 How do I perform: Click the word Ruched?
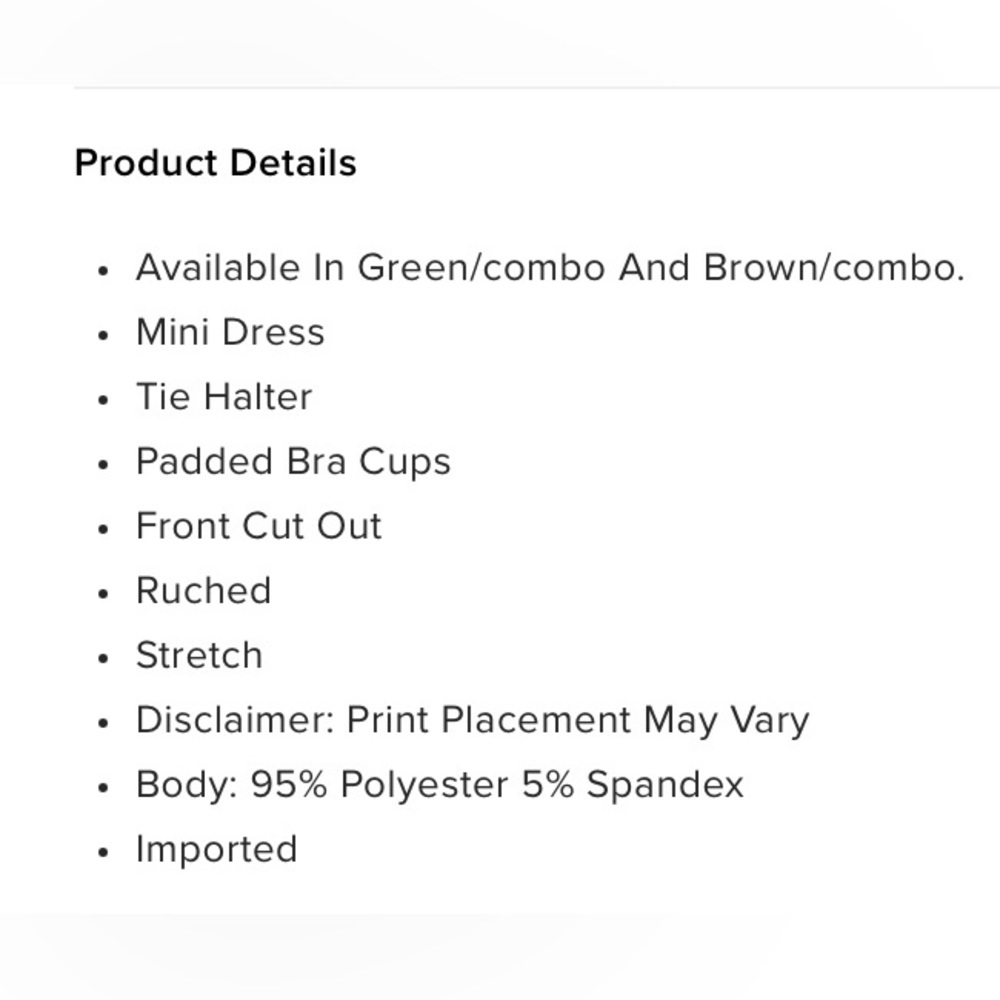pyautogui.click(x=204, y=591)
